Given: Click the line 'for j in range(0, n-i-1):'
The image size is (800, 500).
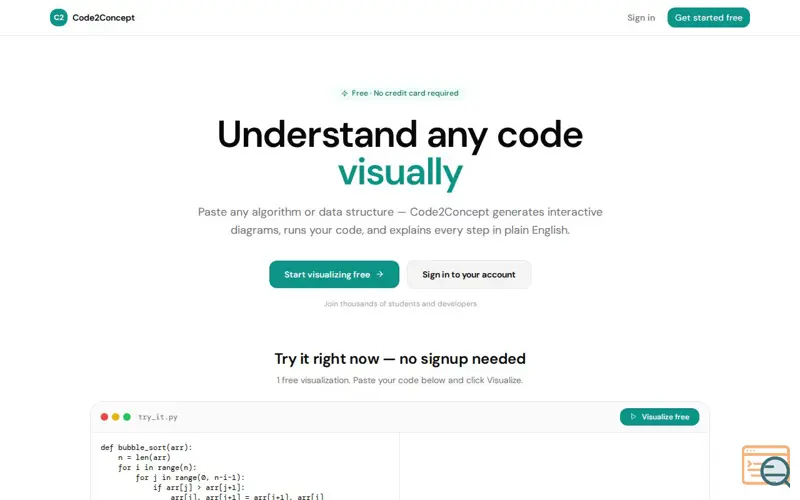Looking at the screenshot, I should click(190, 478).
